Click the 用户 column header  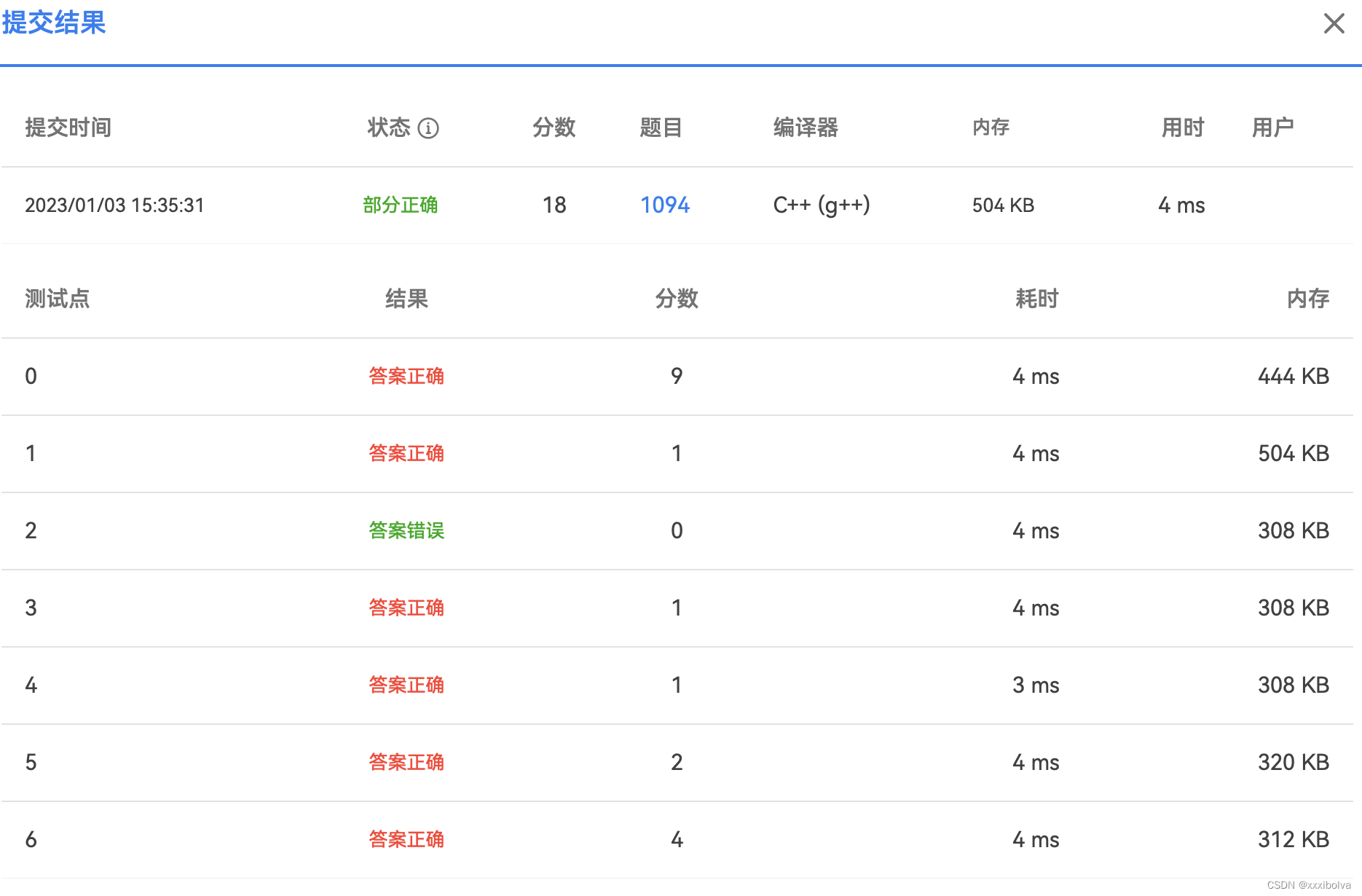[x=1272, y=127]
